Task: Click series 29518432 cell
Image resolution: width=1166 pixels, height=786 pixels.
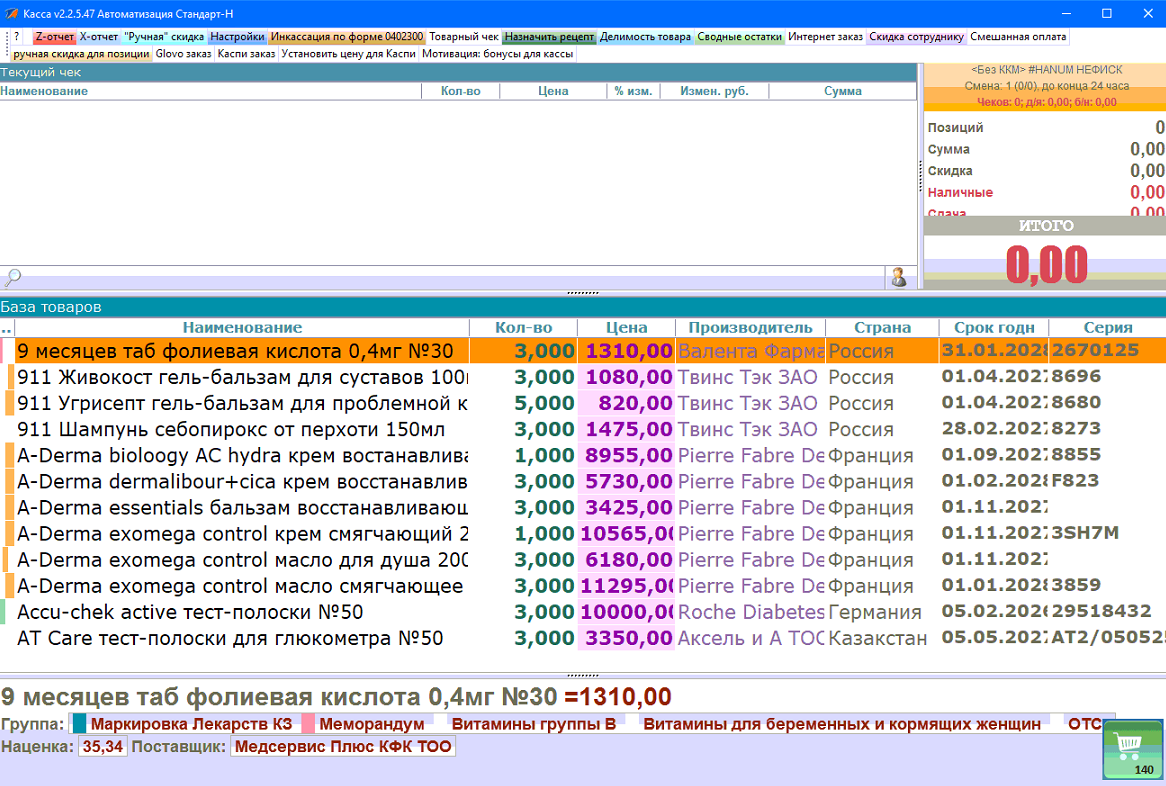Action: [x=1108, y=611]
